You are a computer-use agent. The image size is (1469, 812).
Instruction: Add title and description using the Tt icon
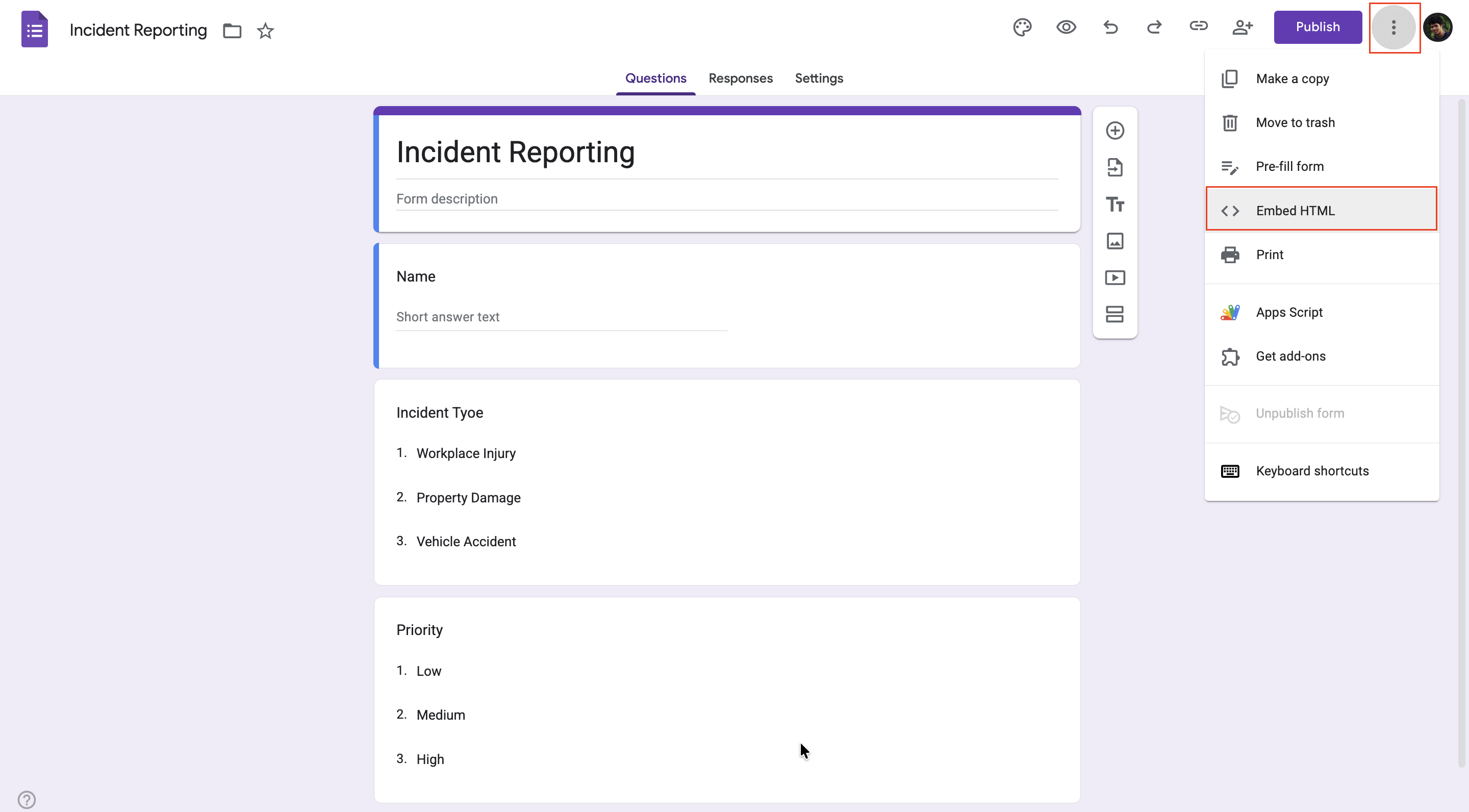coord(1115,204)
